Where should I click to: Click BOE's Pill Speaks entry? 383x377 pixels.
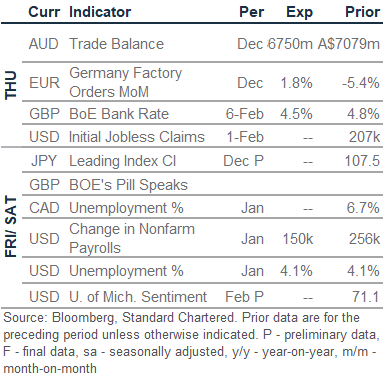[x=128, y=185]
